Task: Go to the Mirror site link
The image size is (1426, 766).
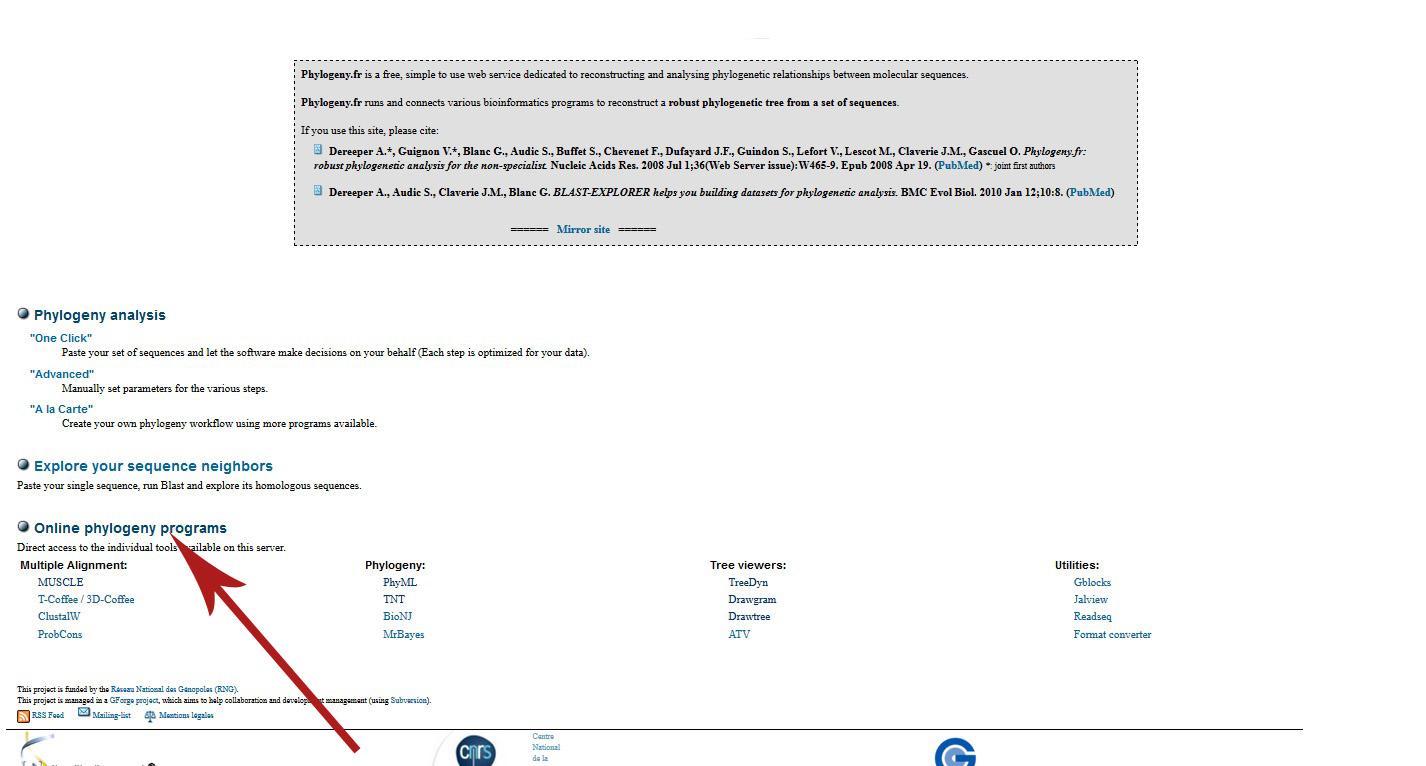Action: click(583, 229)
